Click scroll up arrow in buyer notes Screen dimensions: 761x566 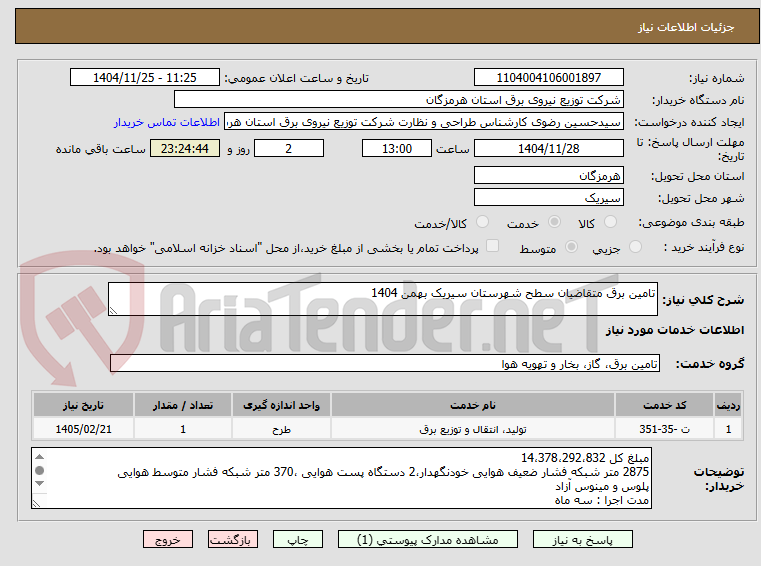click(x=40, y=457)
